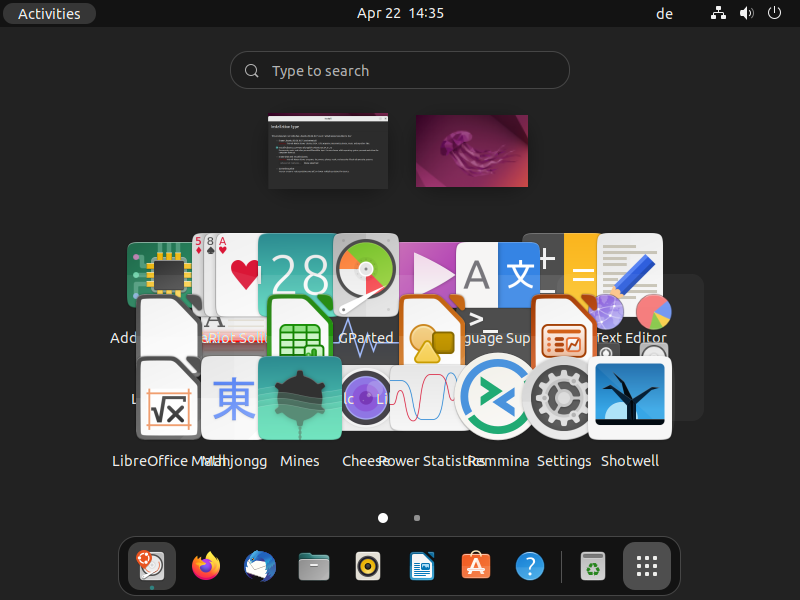This screenshot has height=600, width=800.
Task: Launch Firefox from the dock
Action: pyautogui.click(x=206, y=566)
